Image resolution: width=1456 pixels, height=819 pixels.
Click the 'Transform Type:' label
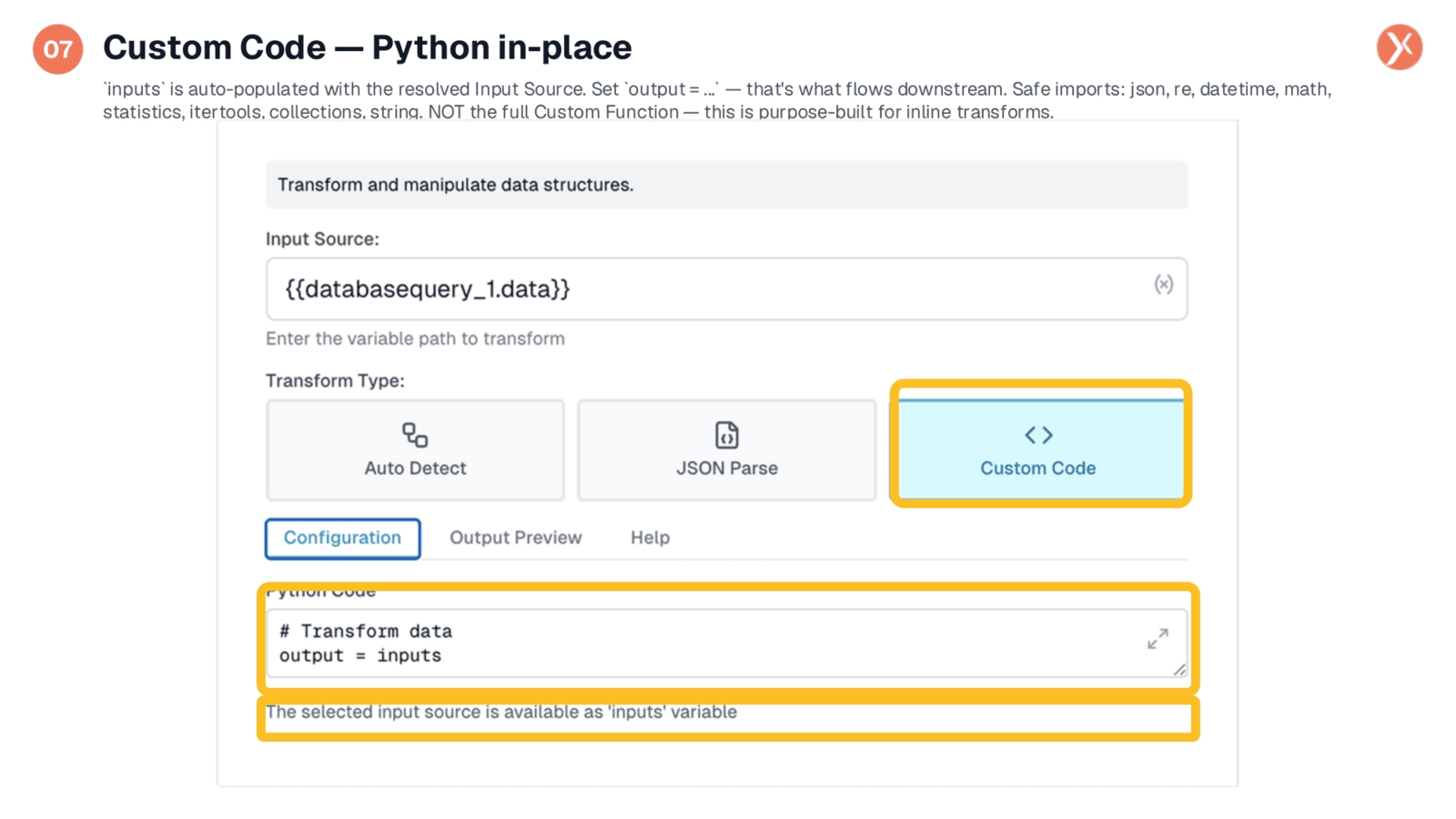pos(335,381)
